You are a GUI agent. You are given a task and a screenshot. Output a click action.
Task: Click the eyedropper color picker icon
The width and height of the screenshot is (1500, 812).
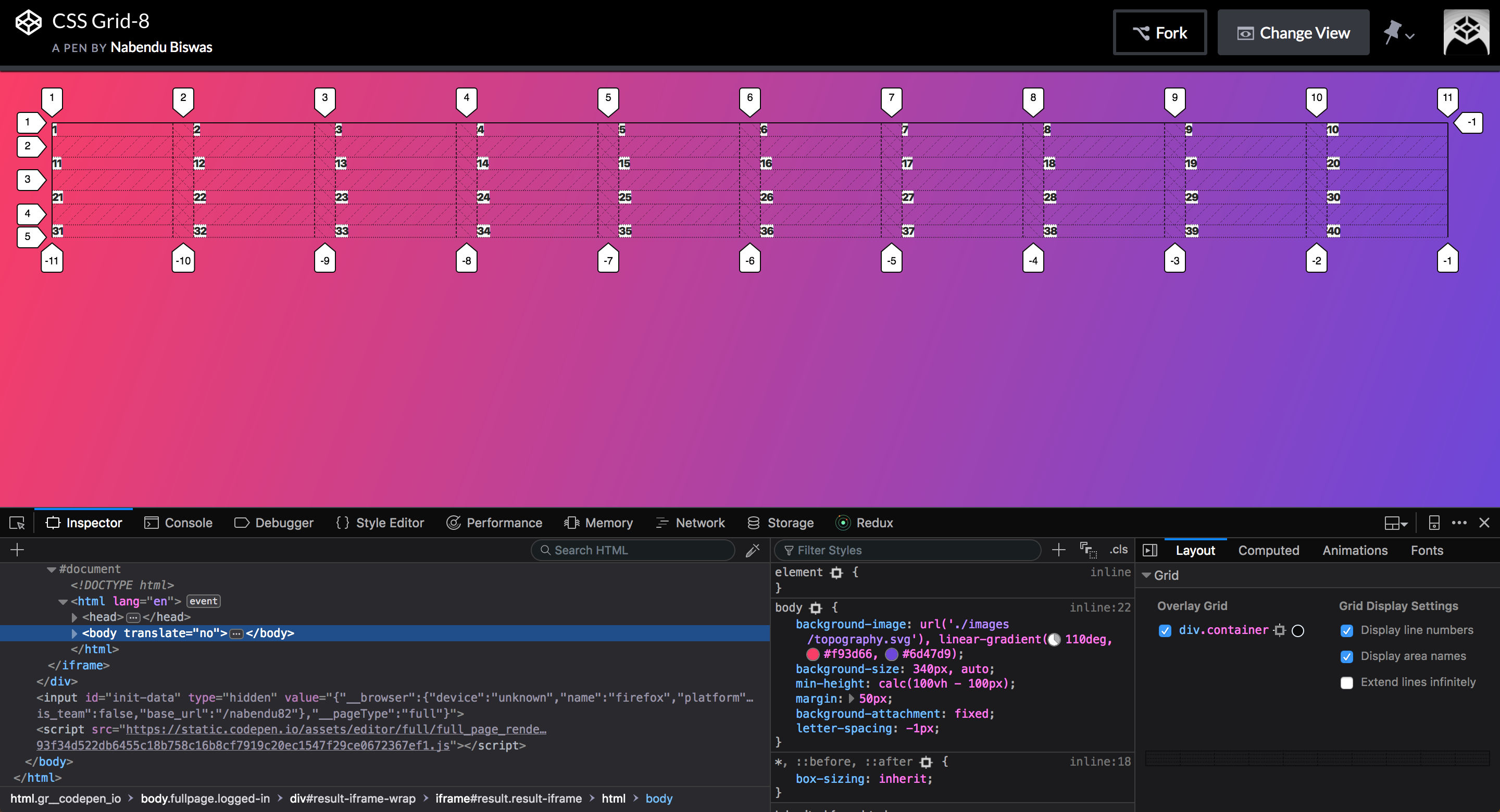pyautogui.click(x=753, y=550)
